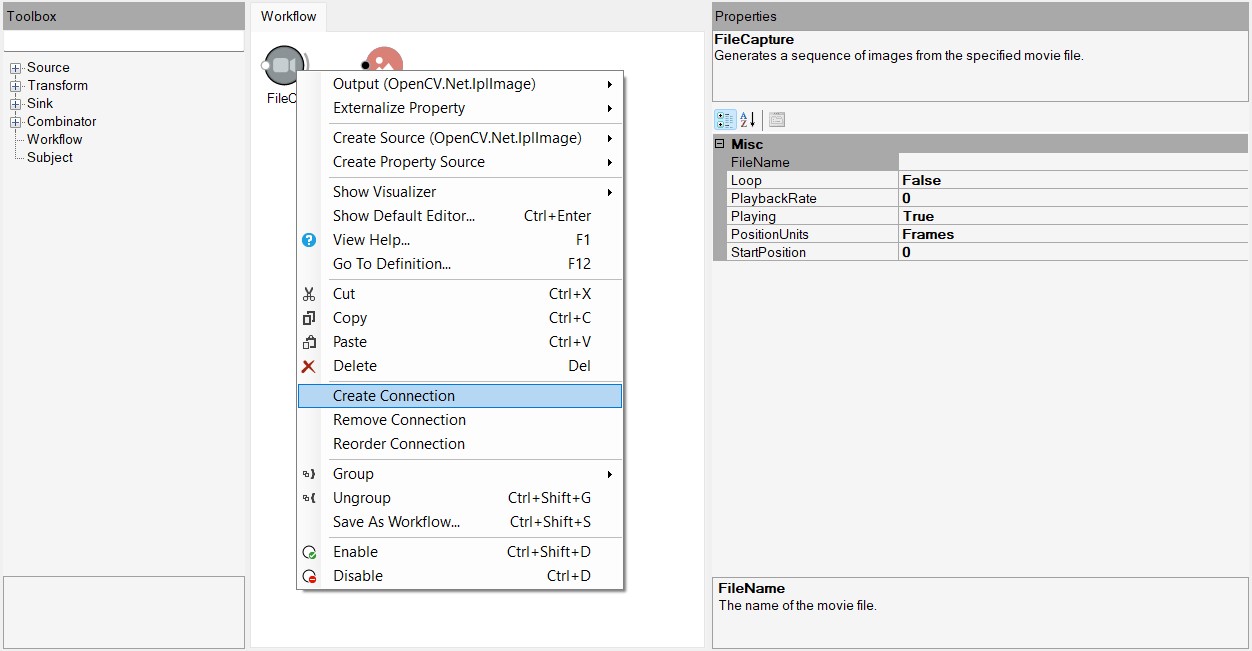Choose Show Default Editor menu item
Viewport: 1252px width, 651px height.
(460, 216)
